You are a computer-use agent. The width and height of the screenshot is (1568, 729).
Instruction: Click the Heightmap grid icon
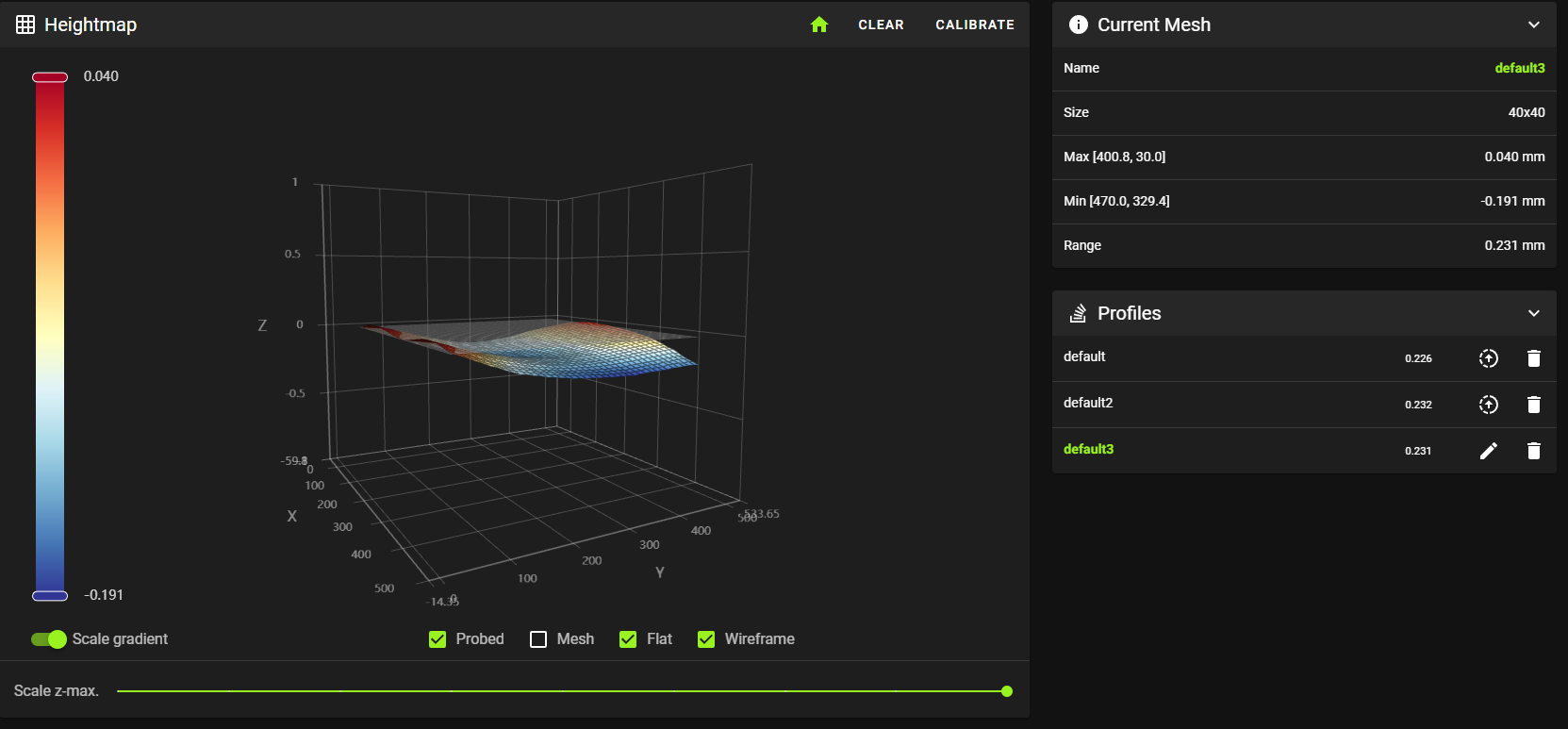pyautogui.click(x=25, y=25)
